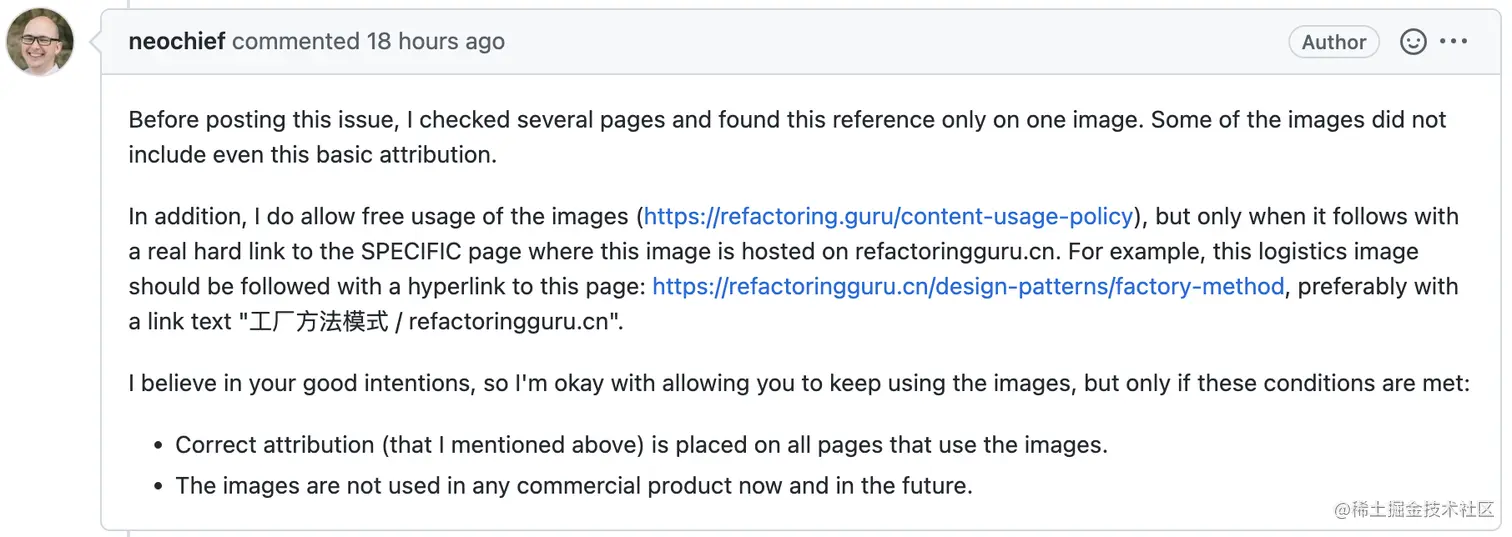Click the bullet dot before 'The images are not used'
Image resolution: width=1512 pixels, height=537 pixels.
(x=158, y=488)
